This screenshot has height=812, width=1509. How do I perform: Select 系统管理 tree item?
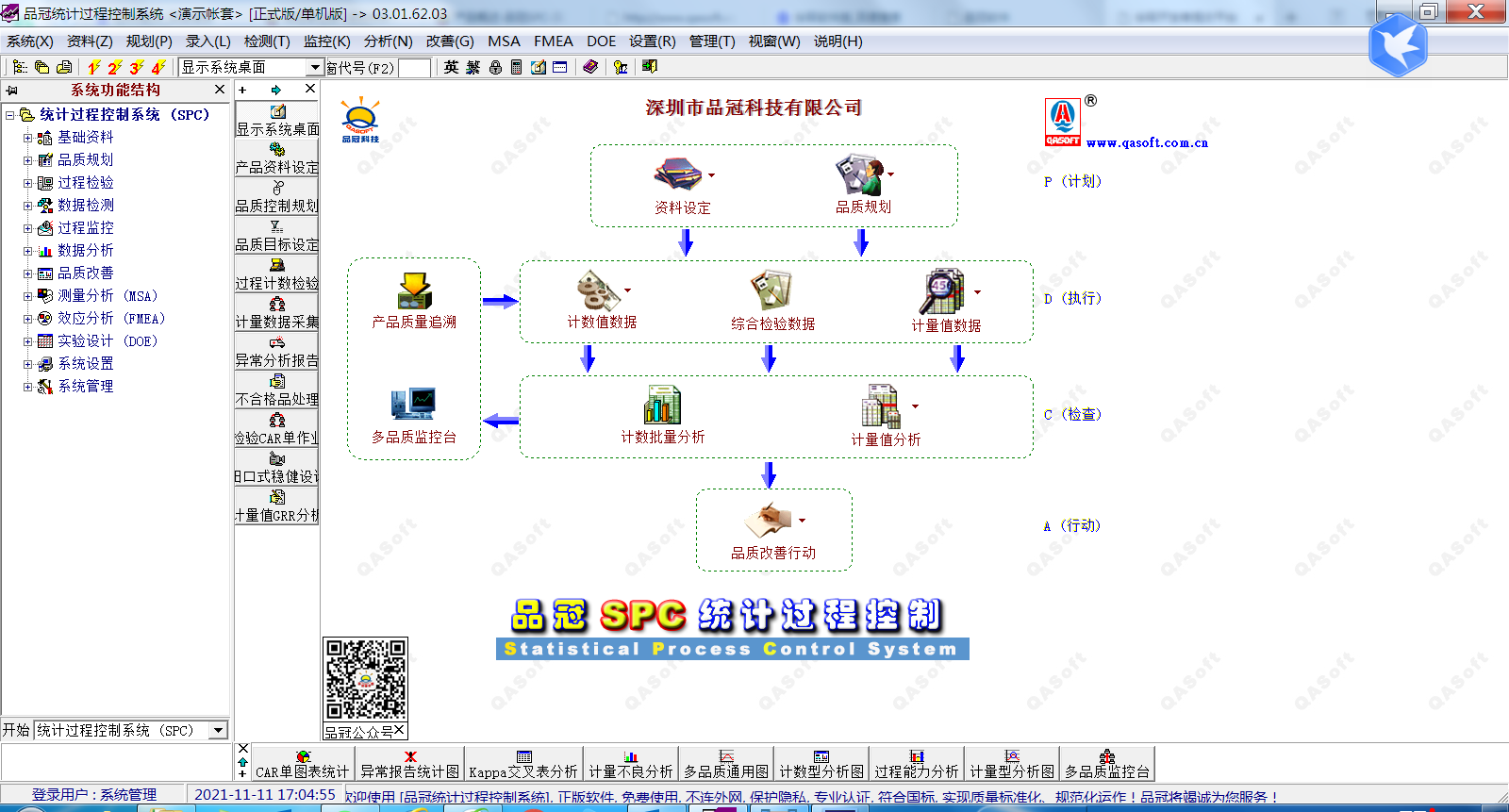tap(85, 387)
